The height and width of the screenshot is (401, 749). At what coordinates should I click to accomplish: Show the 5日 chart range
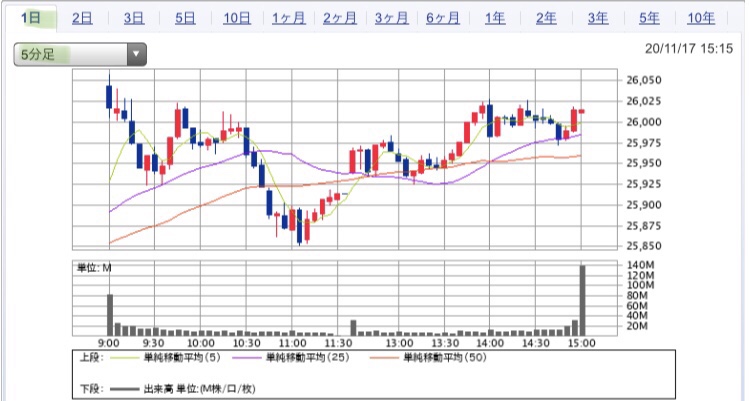point(185,18)
